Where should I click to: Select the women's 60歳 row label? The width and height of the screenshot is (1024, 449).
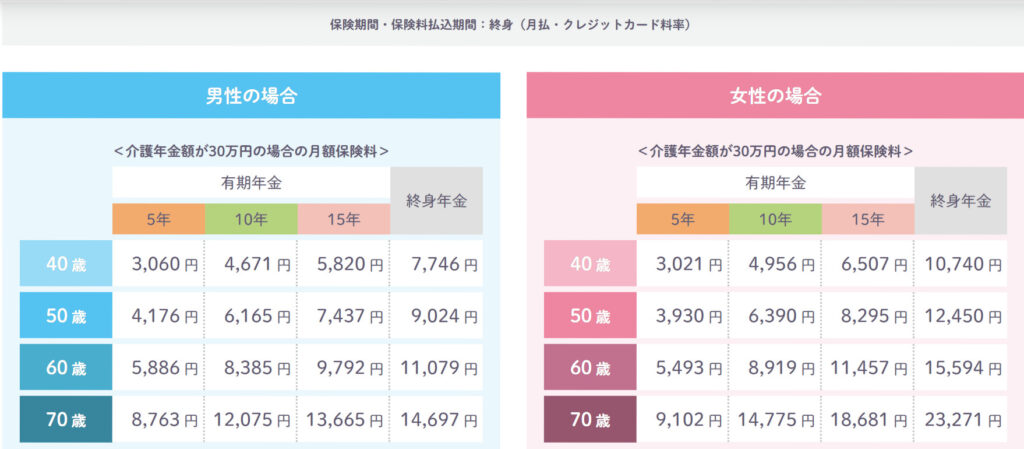coord(590,369)
